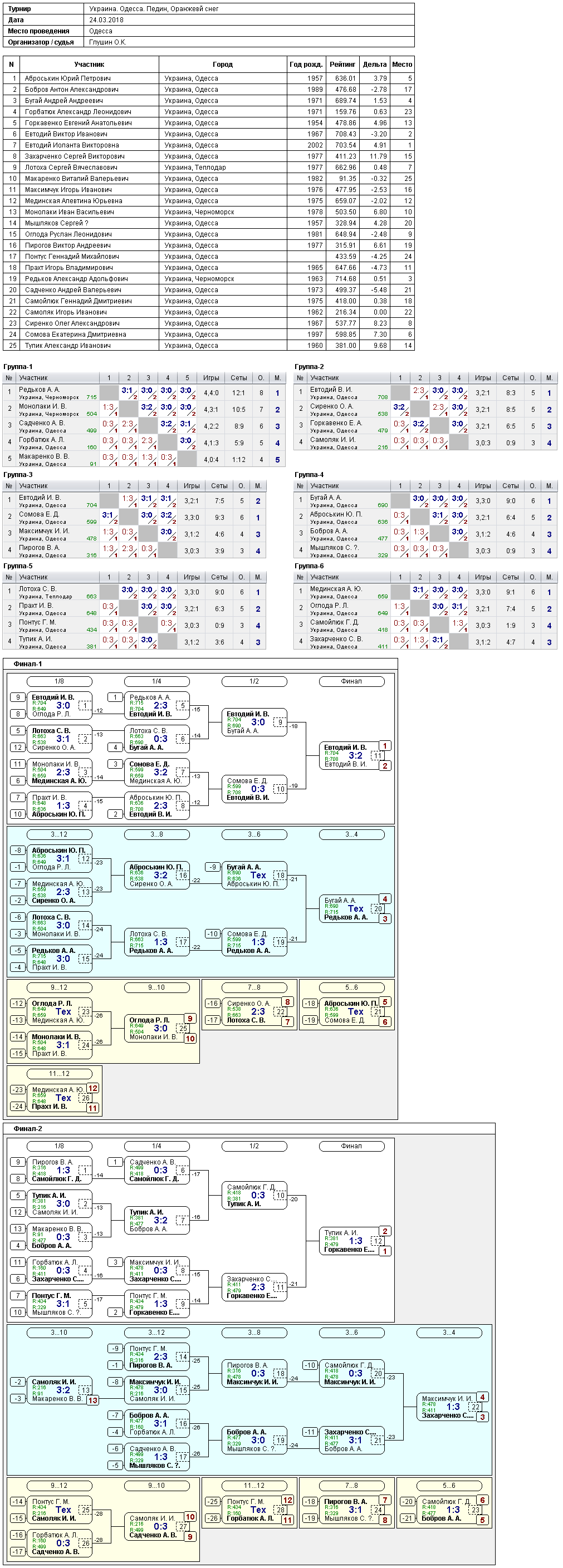Click "Сеты" column header in Группа-3
563x1568 pixels.
pos(219,486)
